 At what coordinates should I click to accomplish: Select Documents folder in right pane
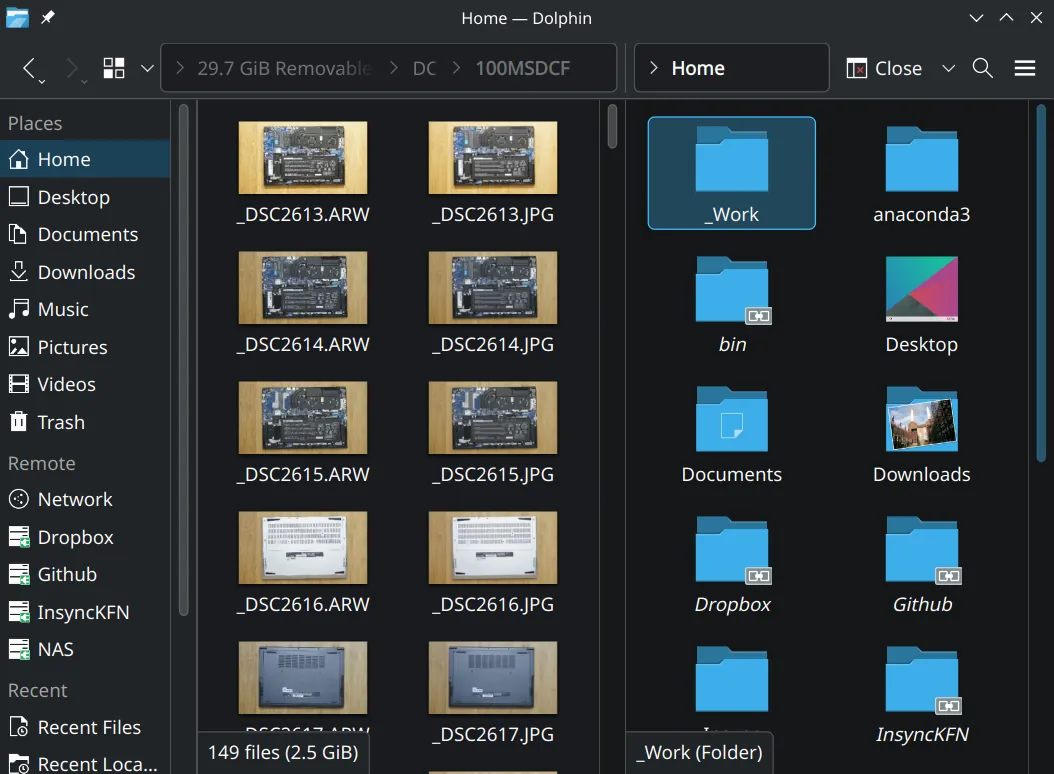pyautogui.click(x=731, y=418)
